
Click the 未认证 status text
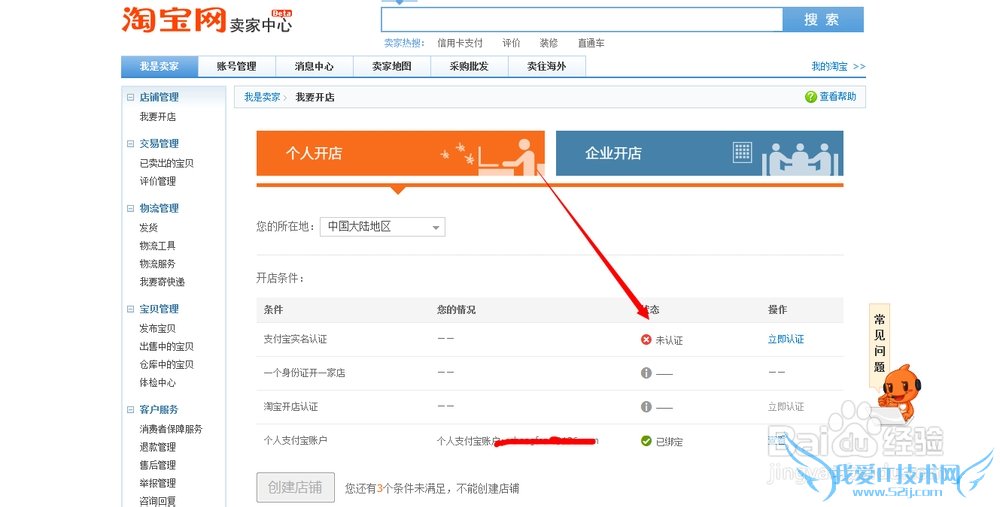point(669,341)
